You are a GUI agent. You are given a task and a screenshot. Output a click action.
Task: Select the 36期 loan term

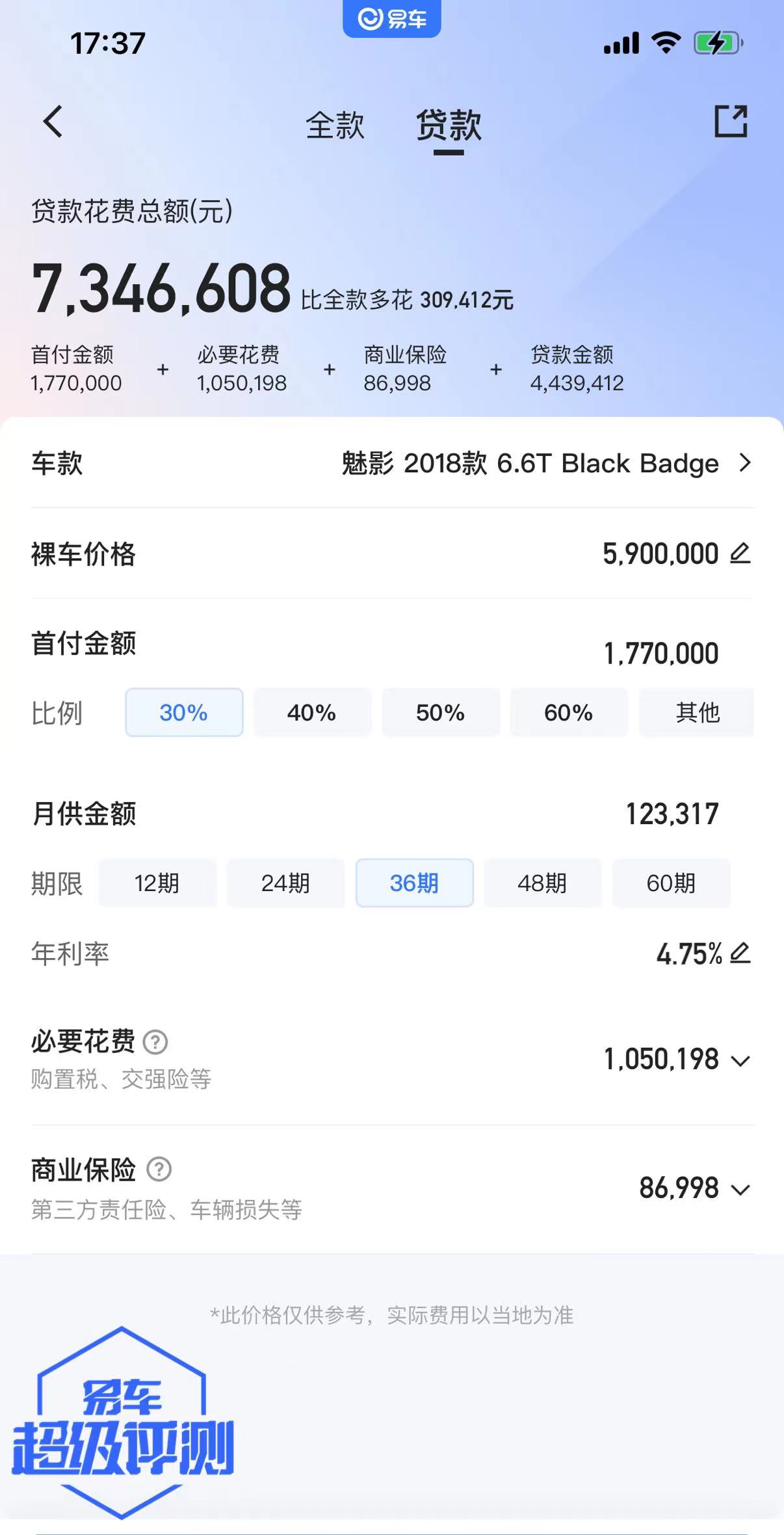click(414, 883)
